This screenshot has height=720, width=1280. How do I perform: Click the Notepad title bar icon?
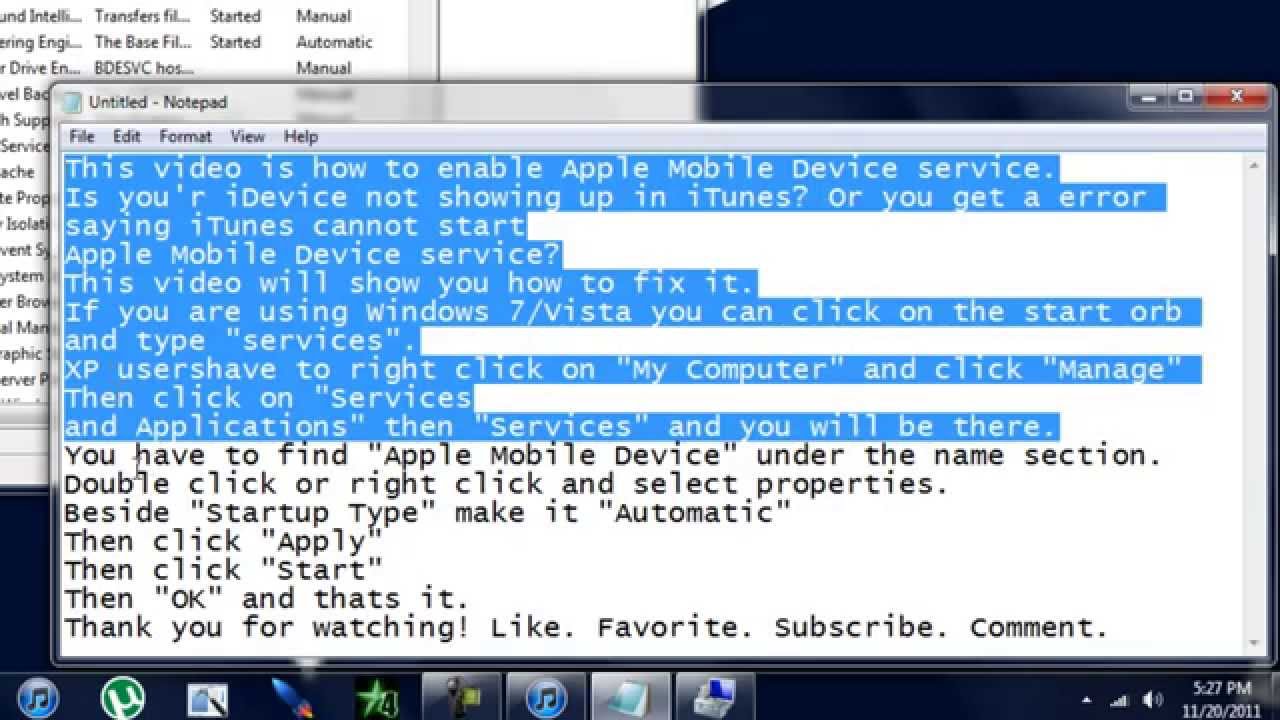point(72,102)
